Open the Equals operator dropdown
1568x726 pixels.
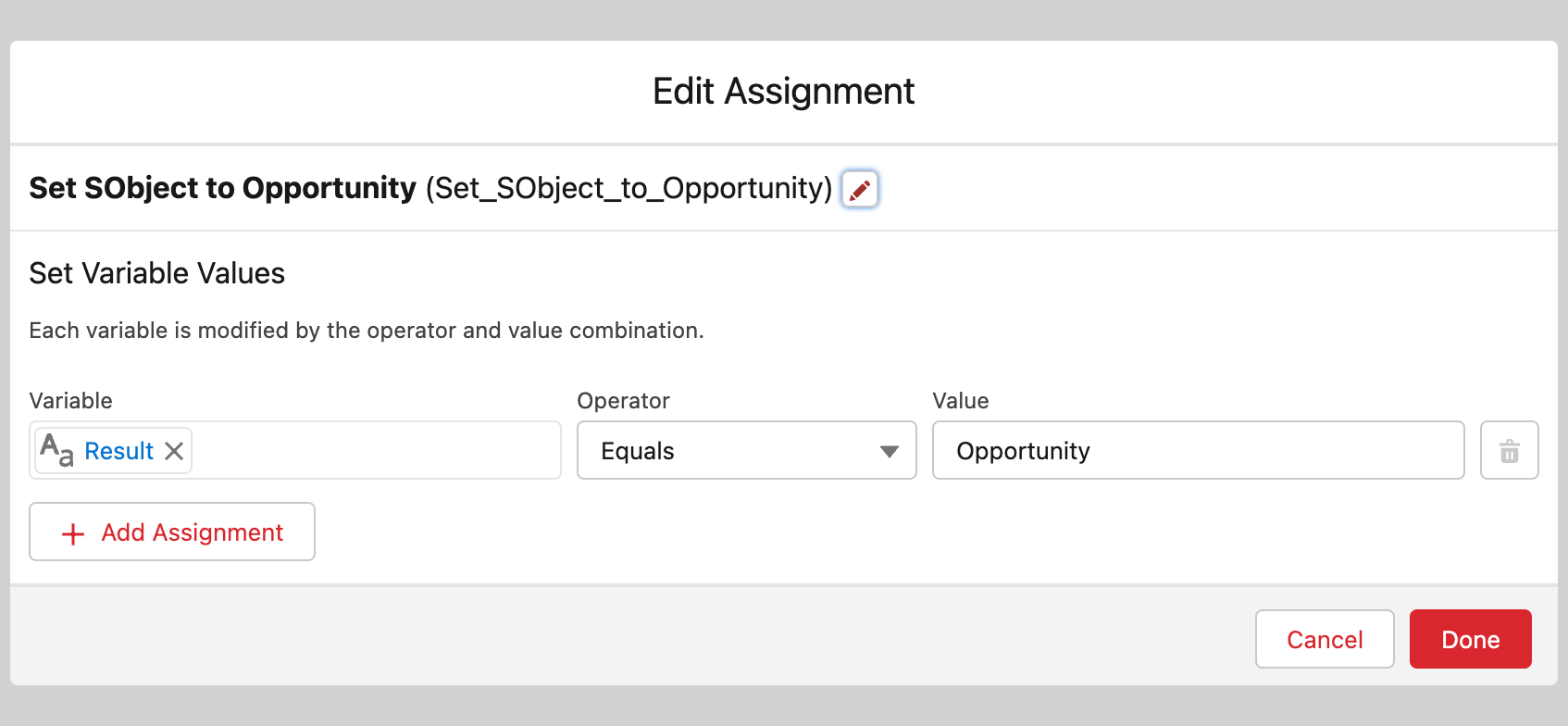tap(746, 451)
